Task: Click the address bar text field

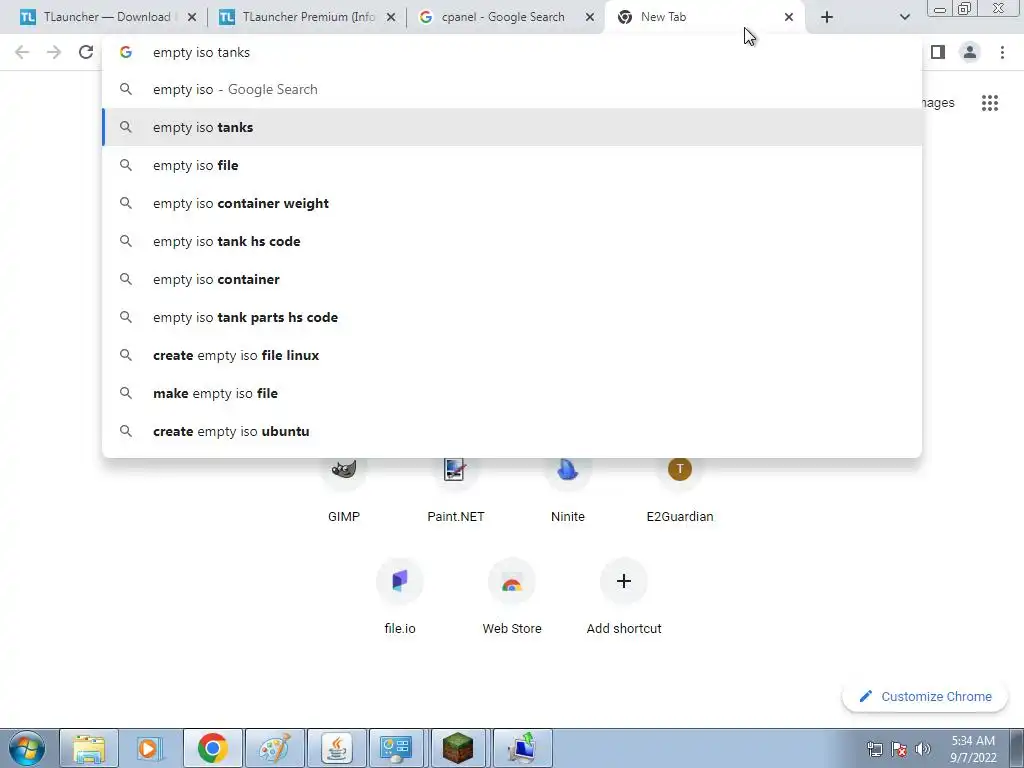Action: point(512,52)
